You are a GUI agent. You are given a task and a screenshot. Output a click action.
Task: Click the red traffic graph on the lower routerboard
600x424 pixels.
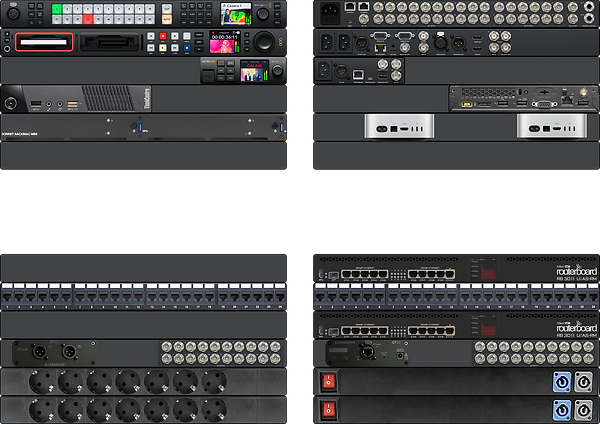[488, 329]
